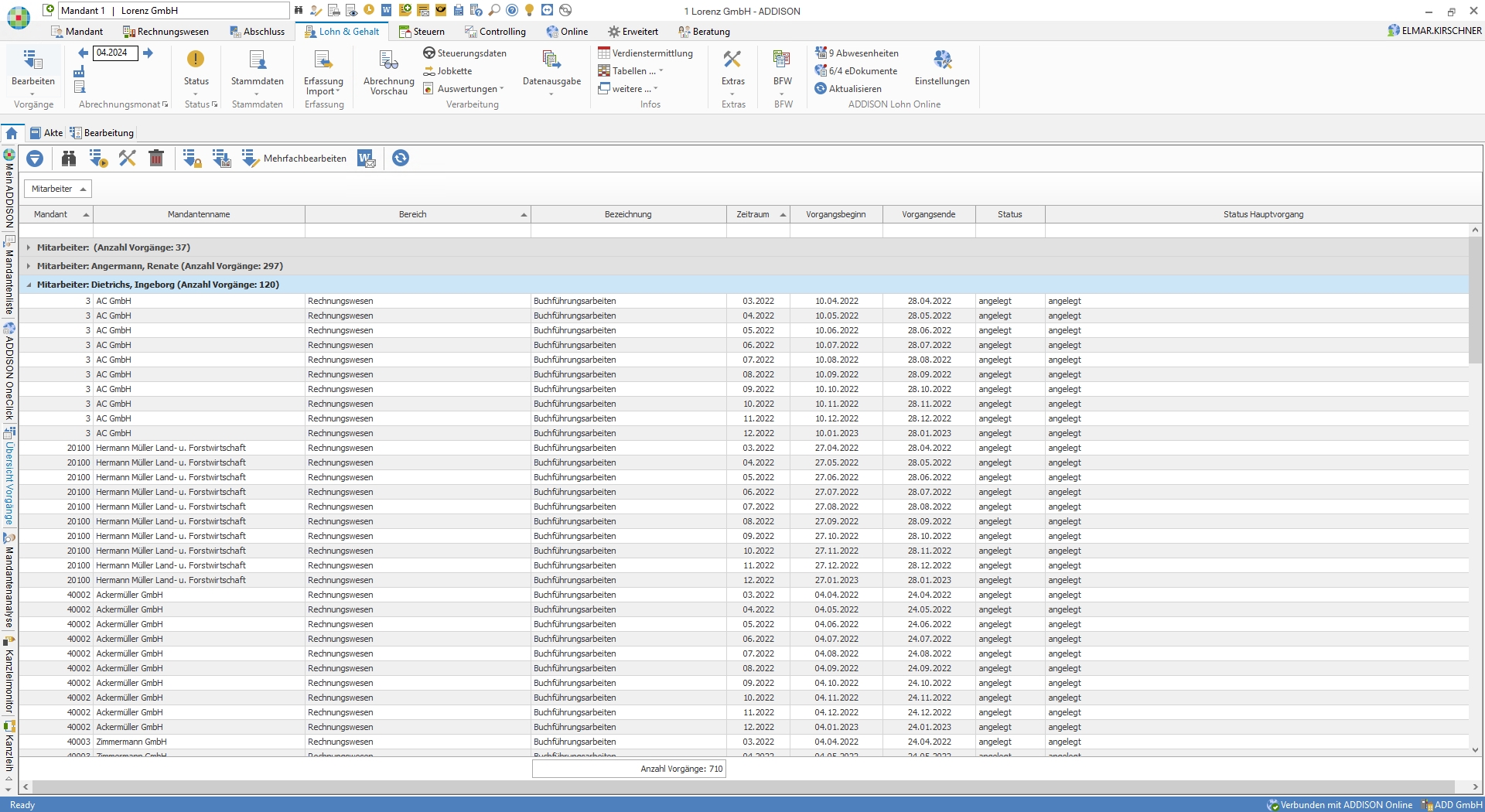1485x812 pixels.
Task: Click the Abrechnung Vorschau icon
Action: [388, 60]
